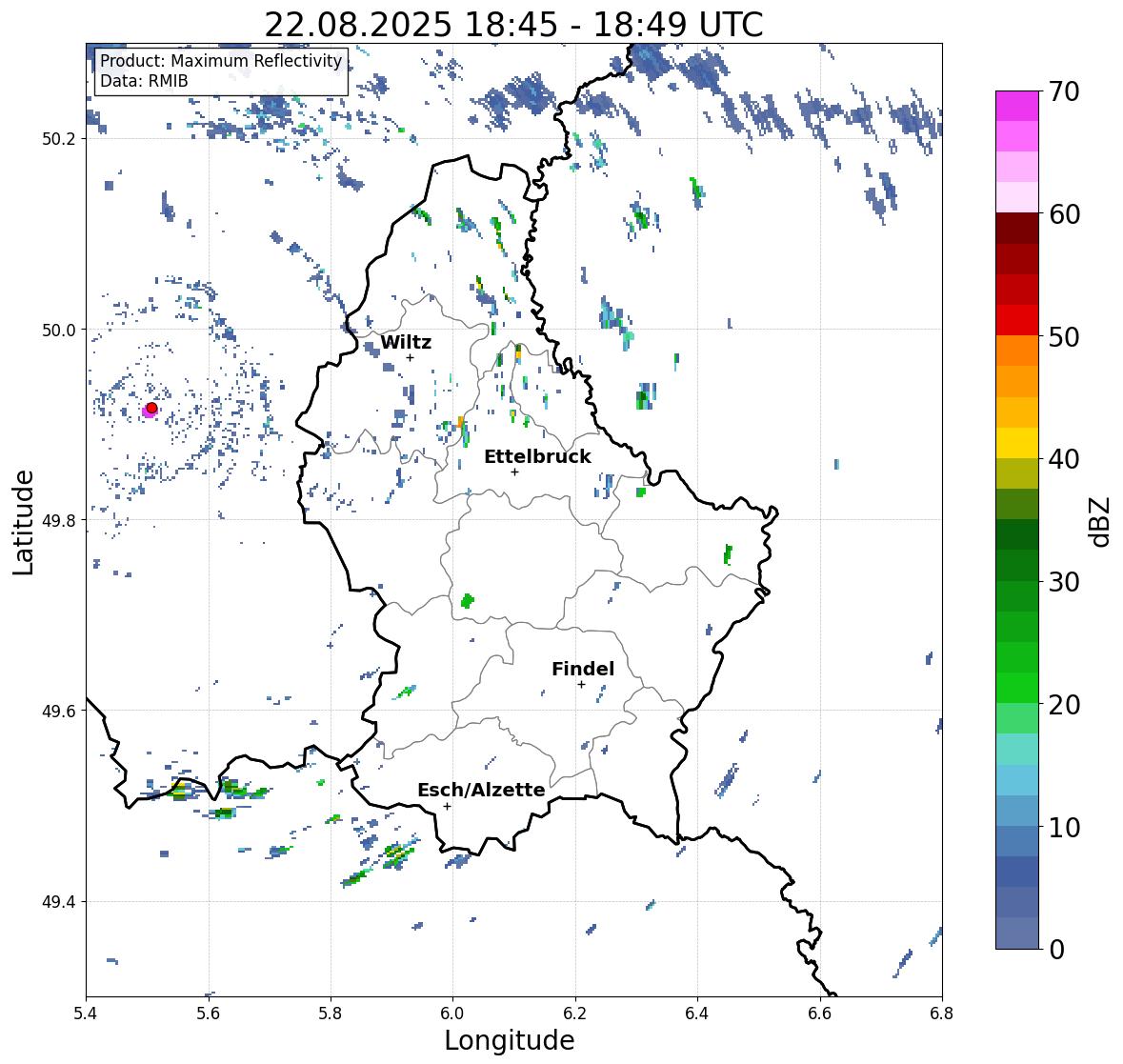
Task: Click the colorbar tick label 40
Action: pyautogui.click(x=1064, y=459)
